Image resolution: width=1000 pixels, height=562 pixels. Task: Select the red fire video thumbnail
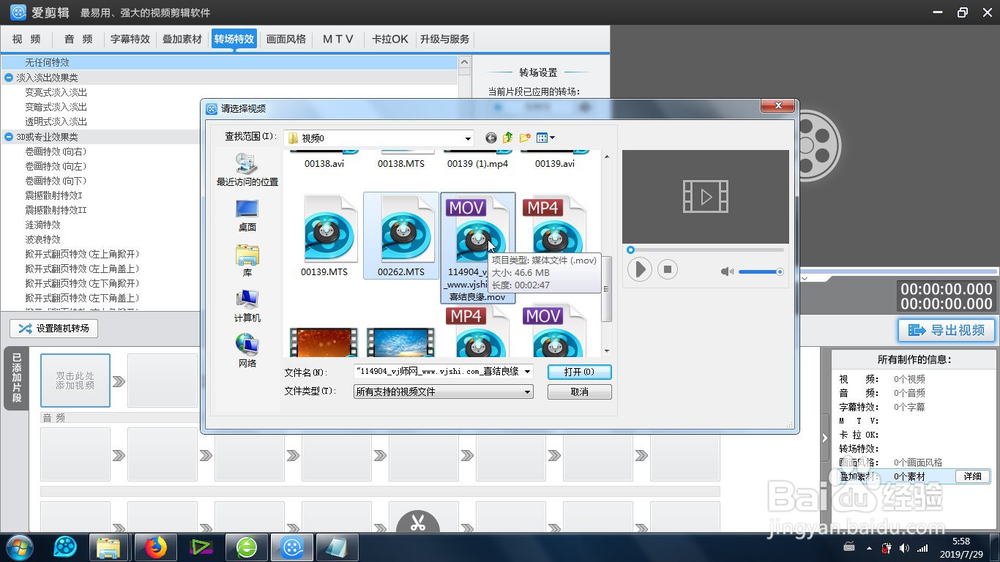tap(323, 342)
